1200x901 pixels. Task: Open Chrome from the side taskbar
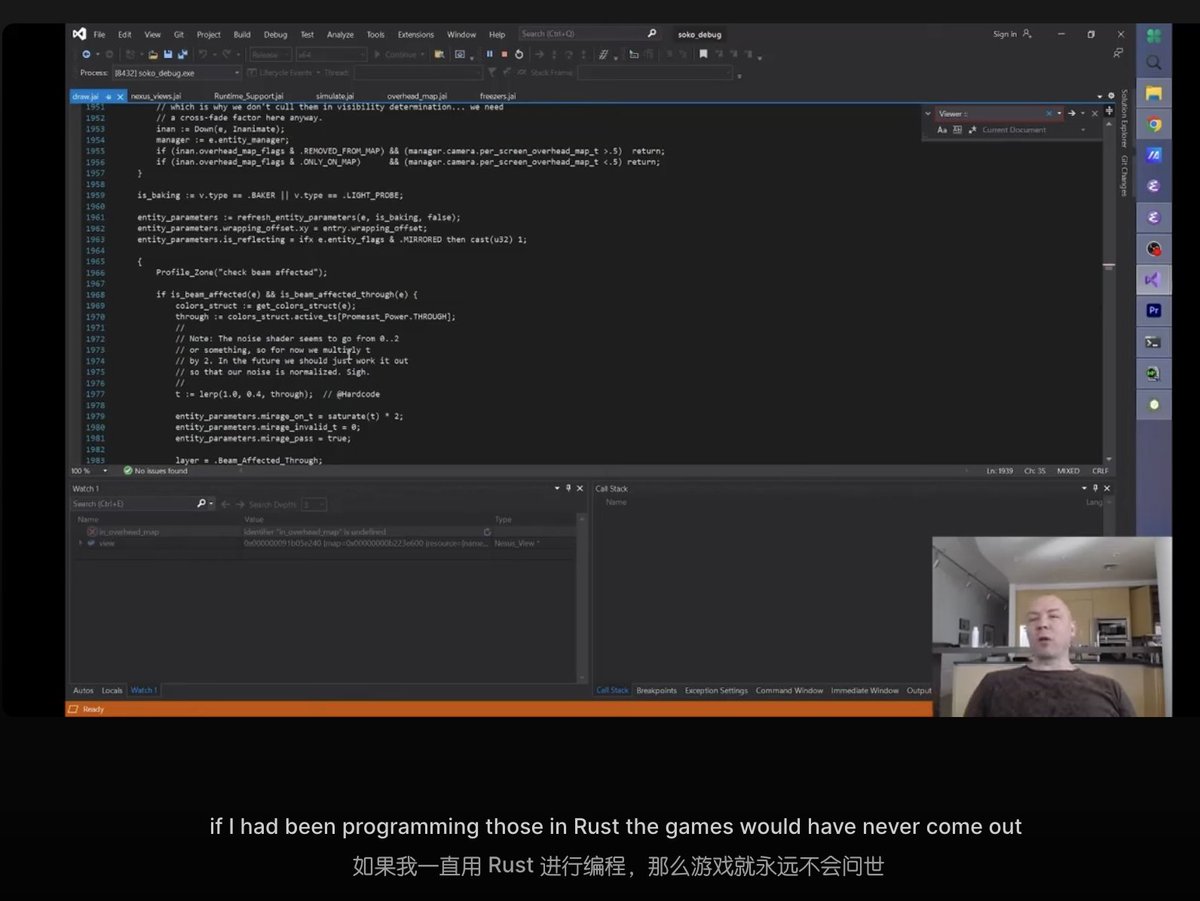[x=1154, y=125]
